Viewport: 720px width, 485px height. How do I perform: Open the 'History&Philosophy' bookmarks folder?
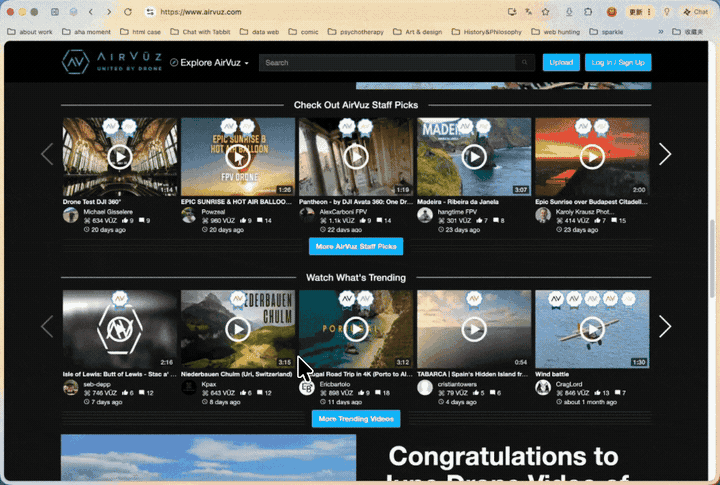click(x=487, y=32)
